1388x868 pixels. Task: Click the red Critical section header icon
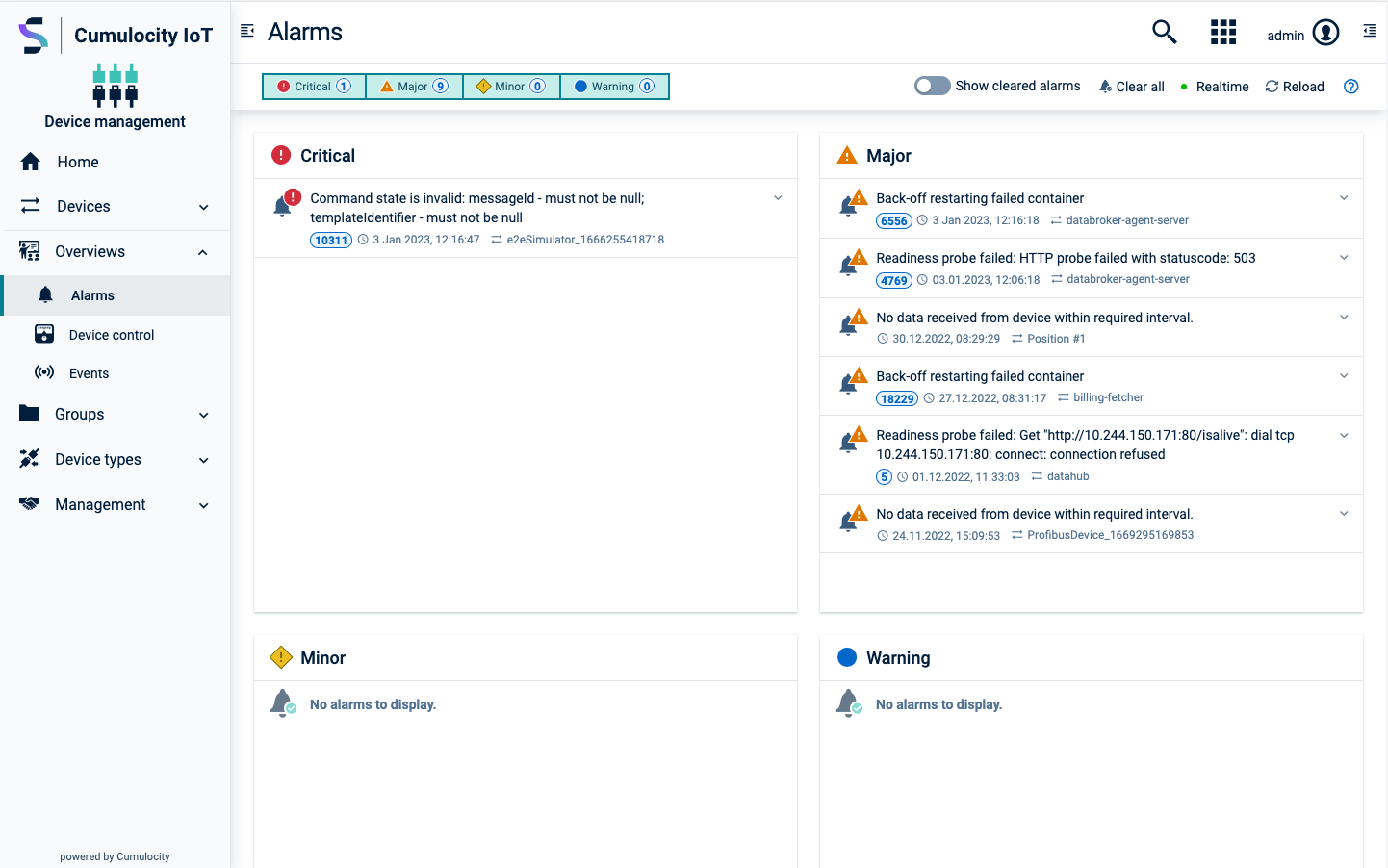pos(281,155)
